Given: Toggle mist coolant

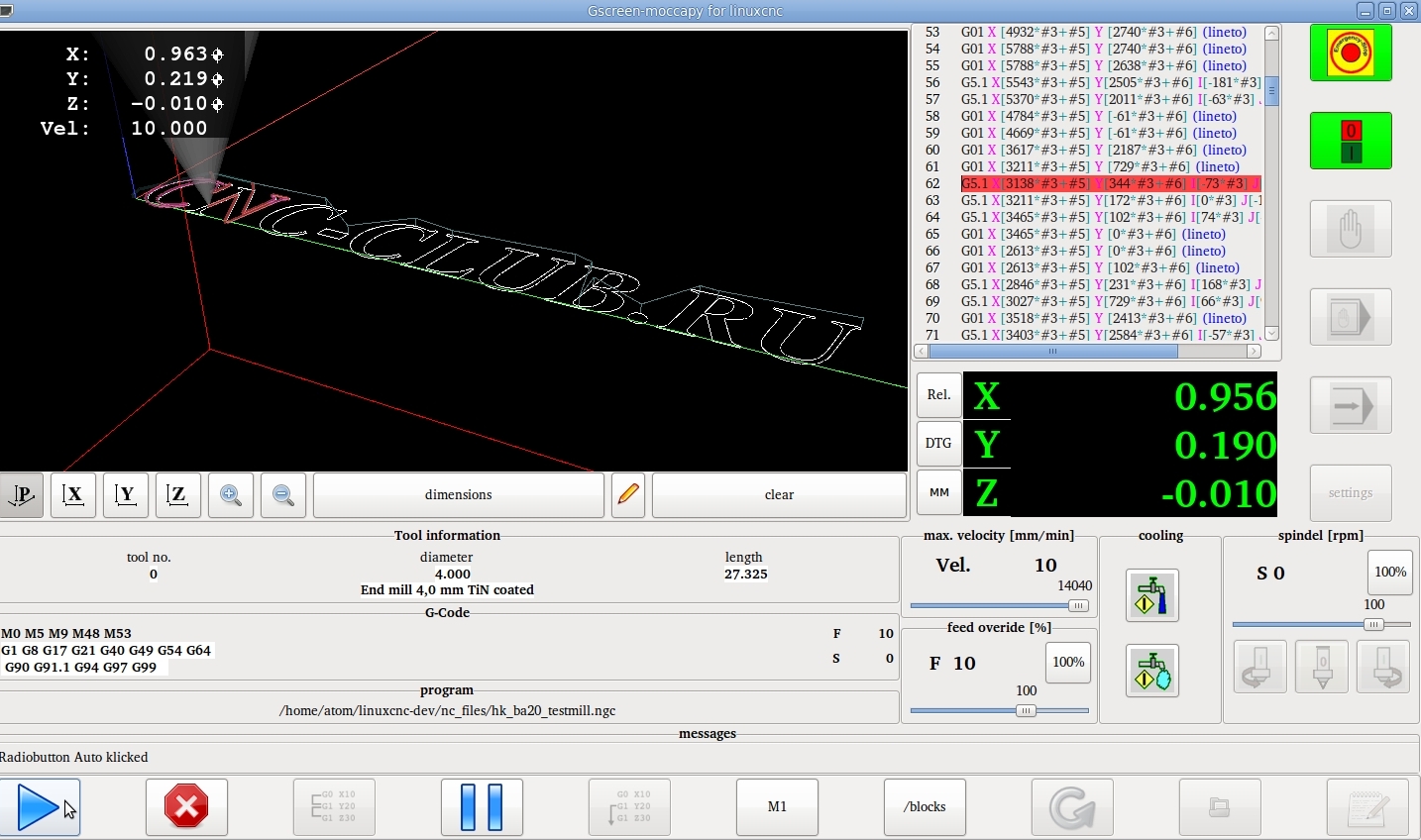Looking at the screenshot, I should [1152, 671].
